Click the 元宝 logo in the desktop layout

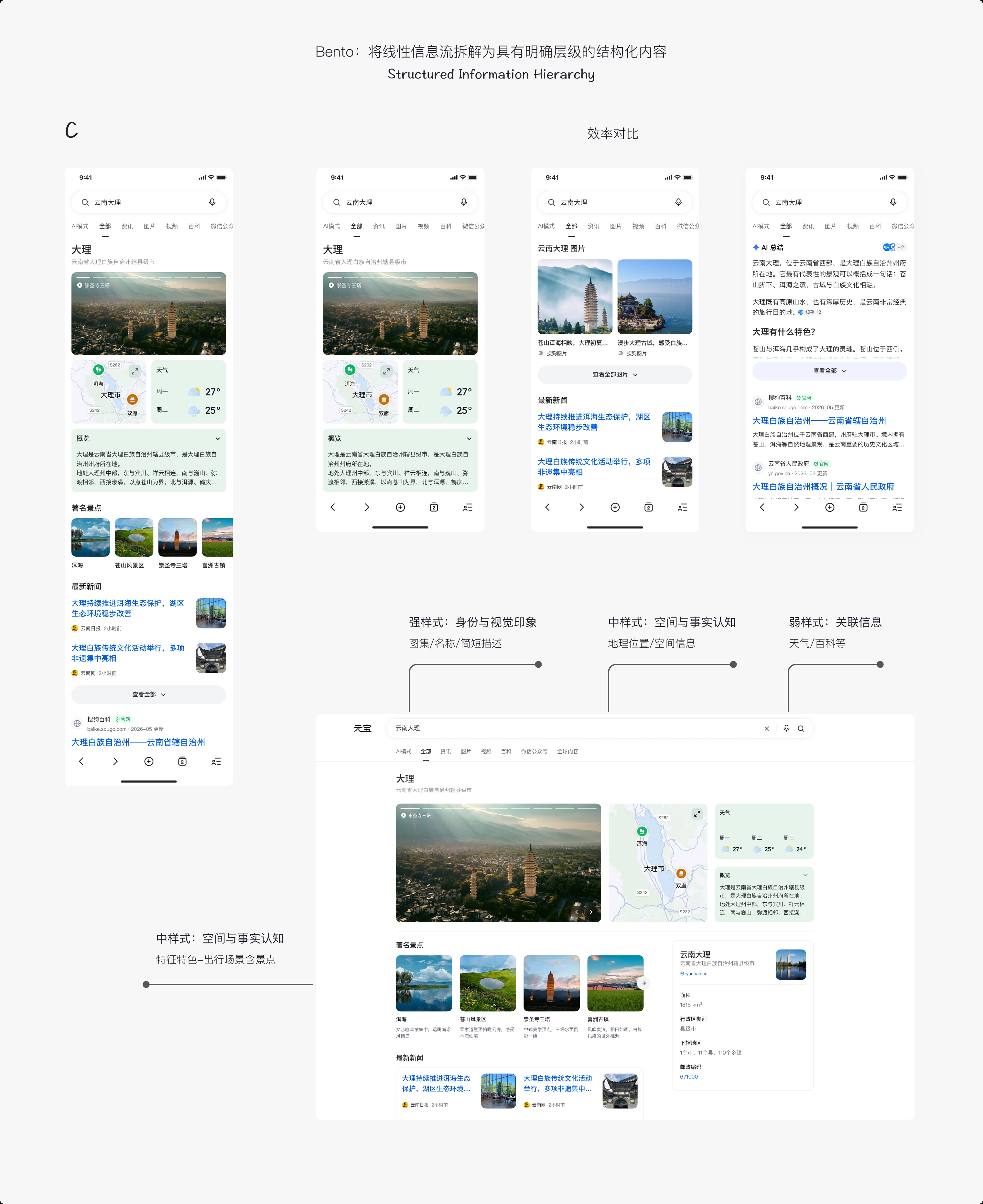click(x=363, y=728)
